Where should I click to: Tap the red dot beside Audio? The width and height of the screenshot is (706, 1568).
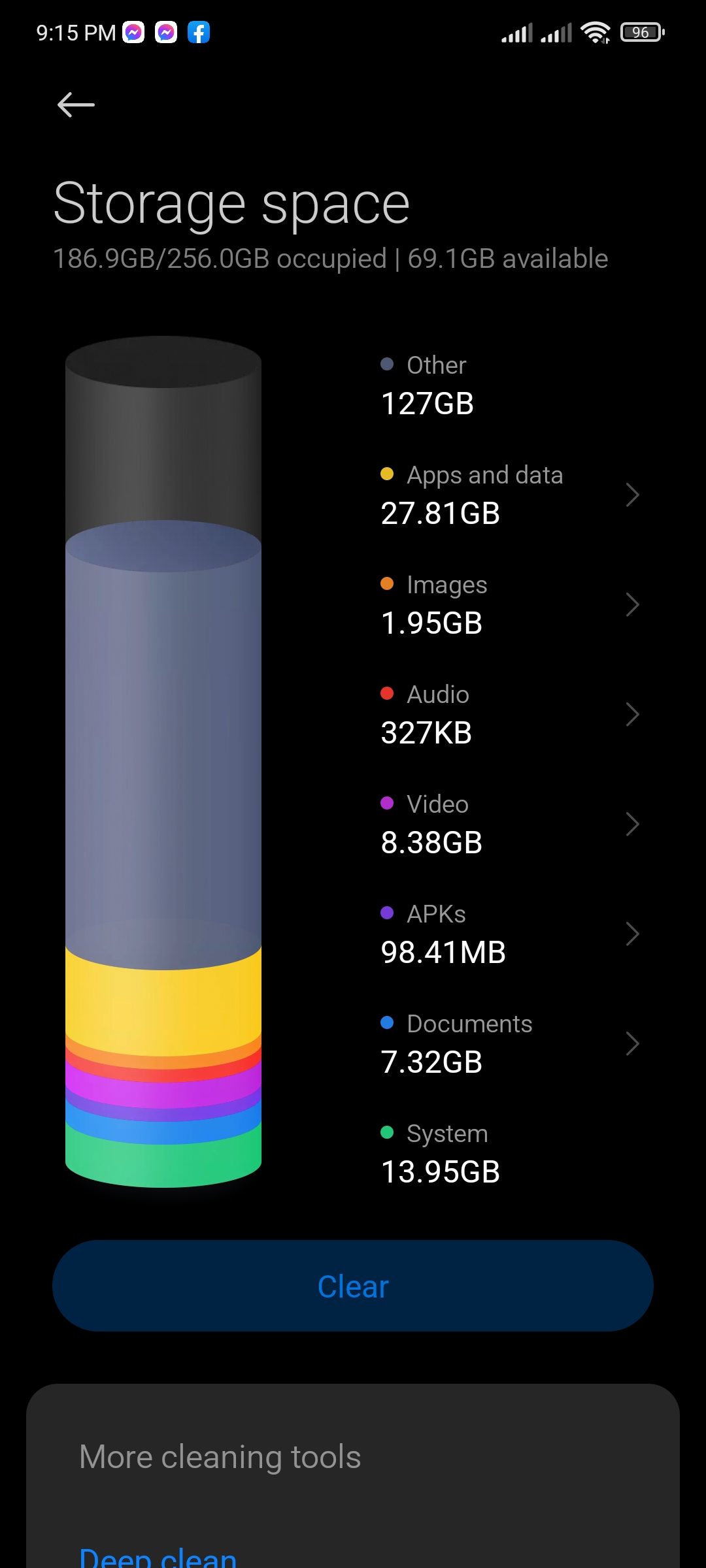point(387,694)
